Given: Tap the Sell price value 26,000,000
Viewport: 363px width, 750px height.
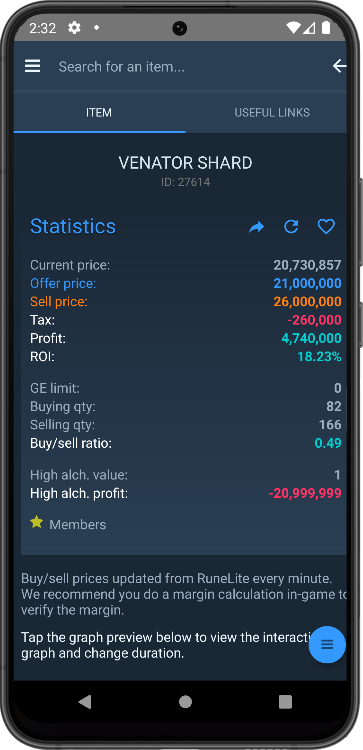Looking at the screenshot, I should coord(308,302).
